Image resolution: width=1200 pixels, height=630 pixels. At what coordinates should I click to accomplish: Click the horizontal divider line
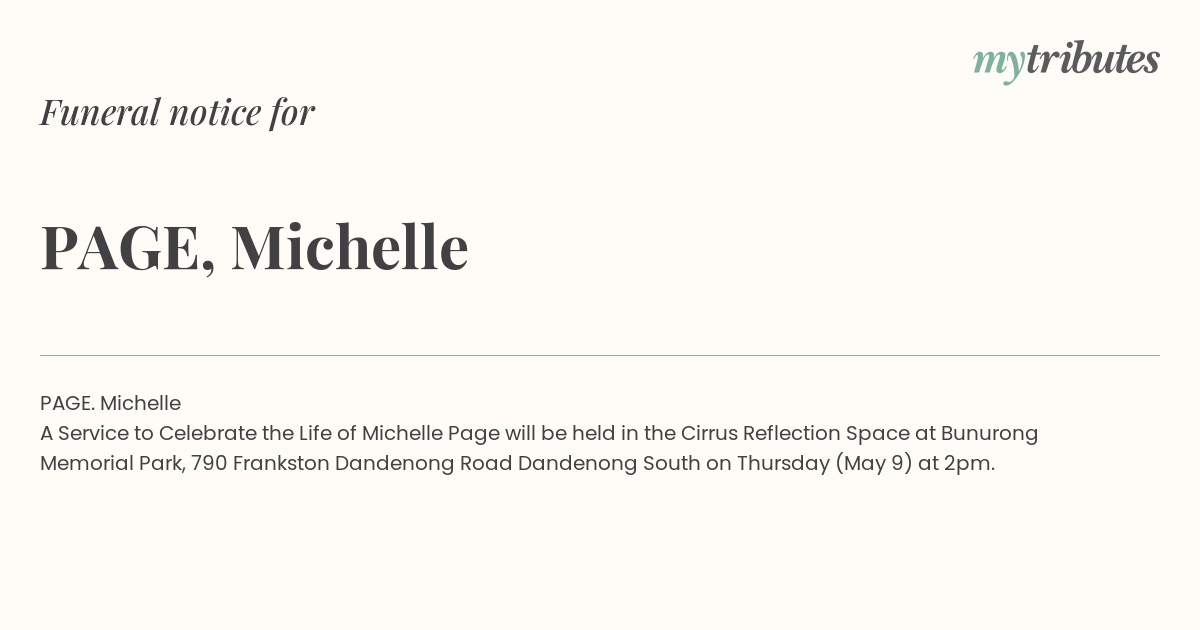[600, 355]
